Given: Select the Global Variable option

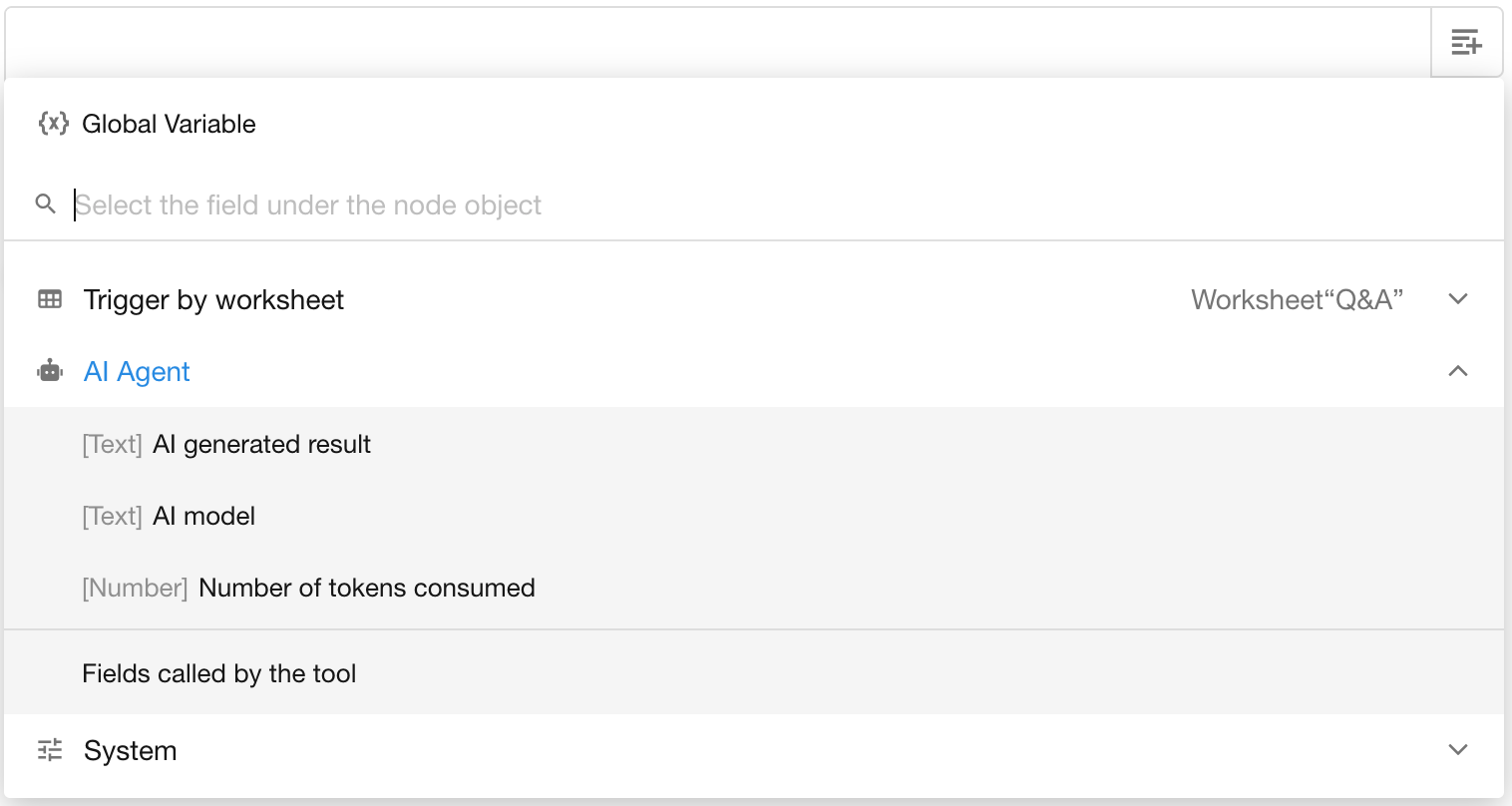Looking at the screenshot, I should (169, 124).
